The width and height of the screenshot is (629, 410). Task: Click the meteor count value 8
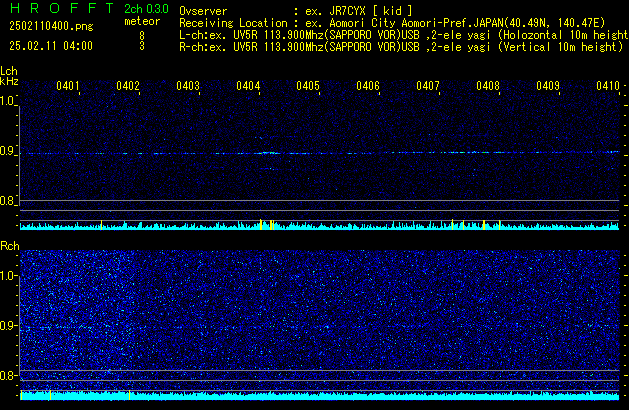click(x=142, y=36)
